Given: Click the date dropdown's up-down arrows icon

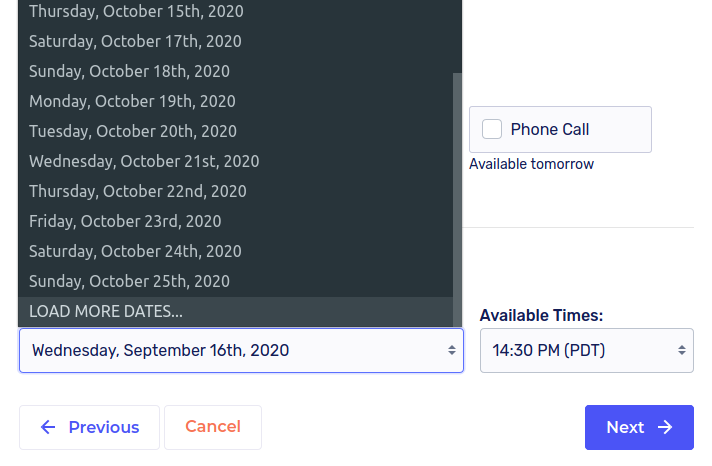Looking at the screenshot, I should (x=451, y=351).
